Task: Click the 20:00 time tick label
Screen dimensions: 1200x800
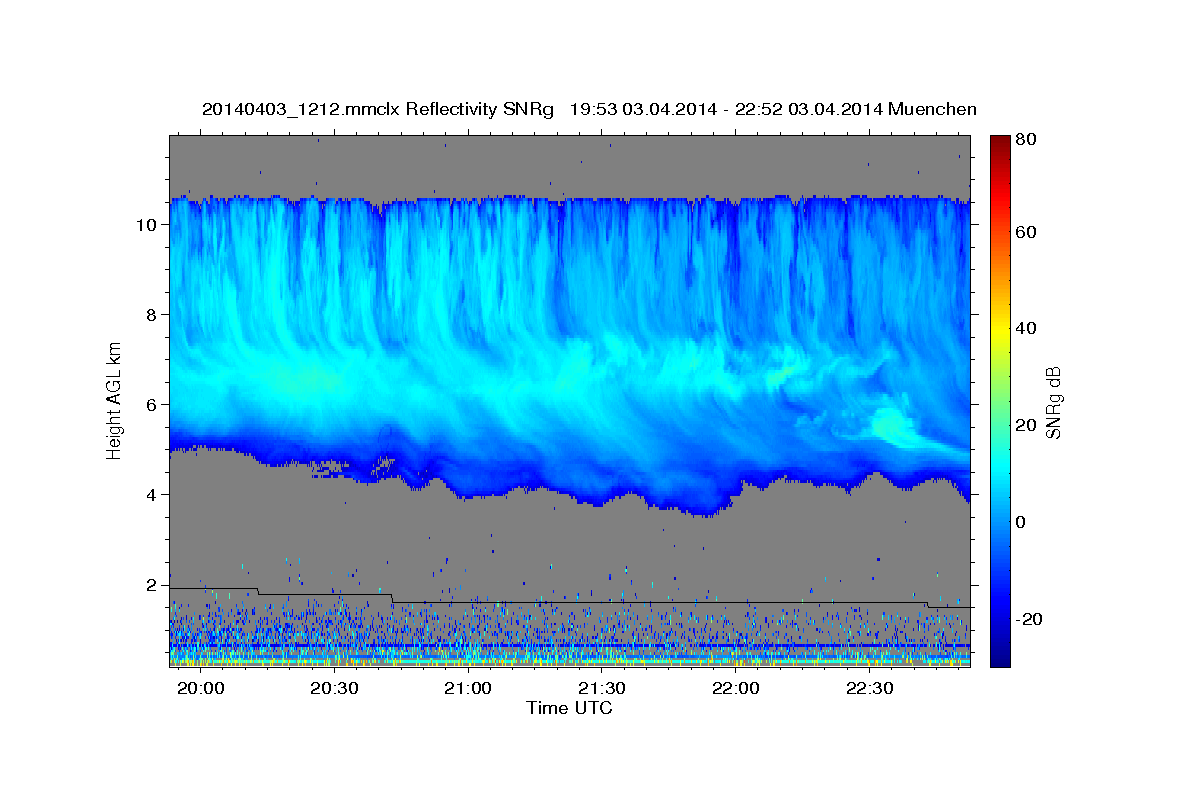Action: [x=200, y=689]
